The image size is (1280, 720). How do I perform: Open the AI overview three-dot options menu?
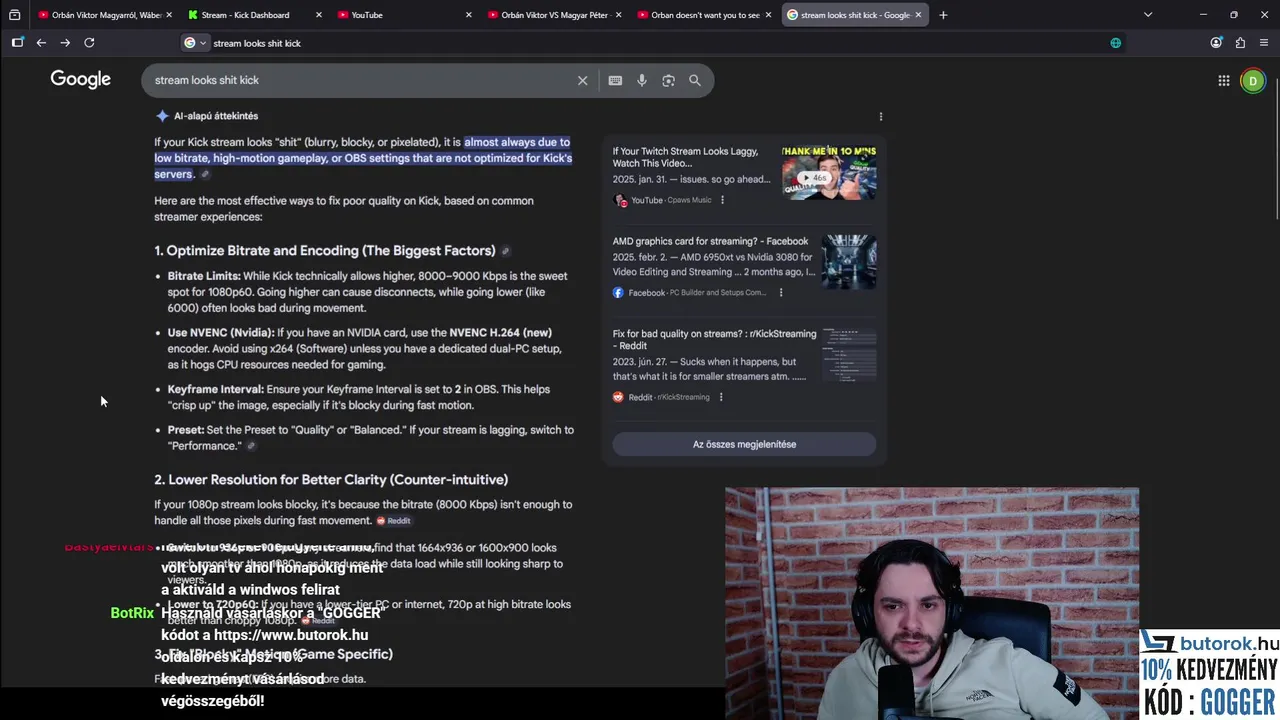click(x=881, y=117)
